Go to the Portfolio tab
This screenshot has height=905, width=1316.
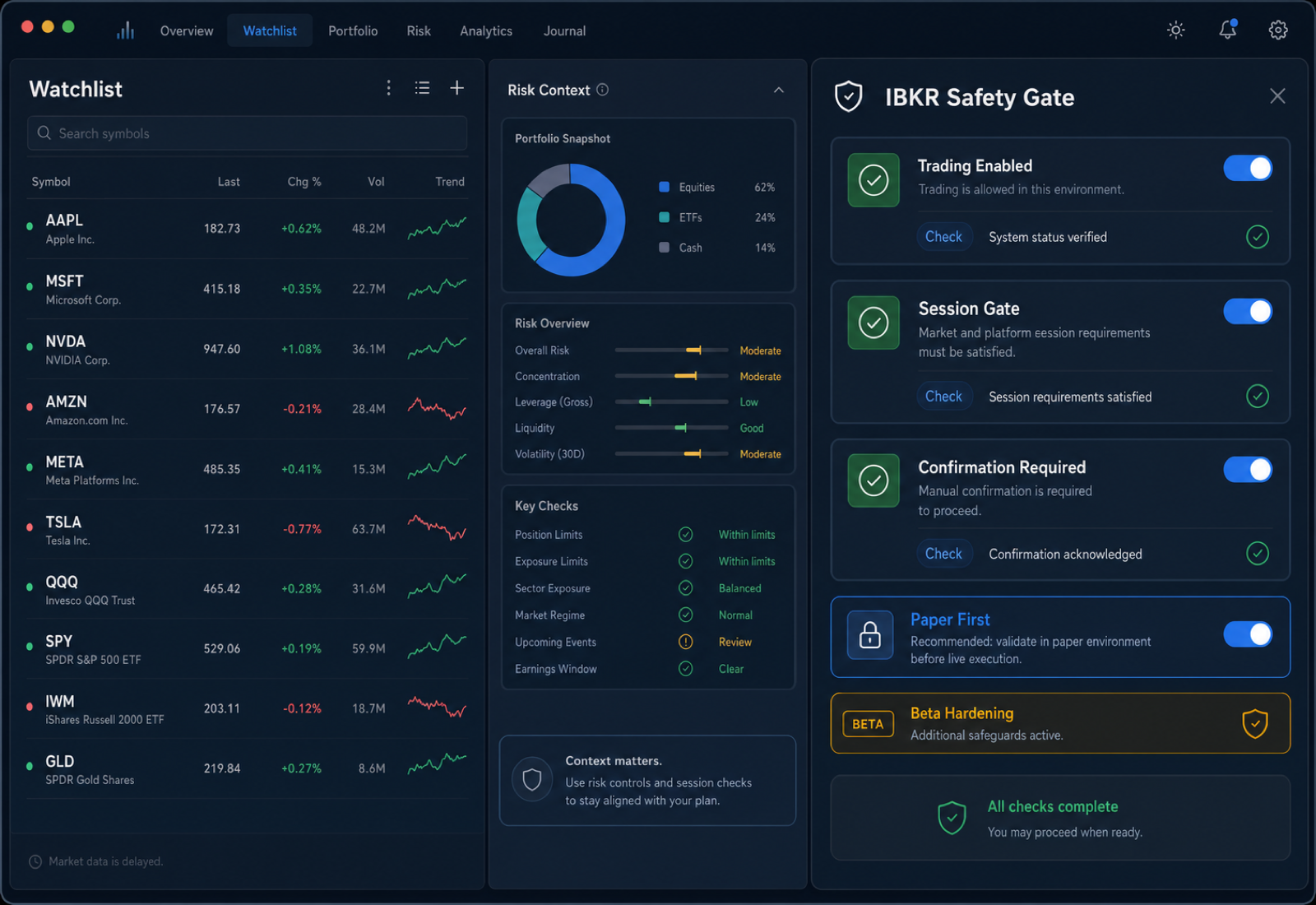coord(353,31)
